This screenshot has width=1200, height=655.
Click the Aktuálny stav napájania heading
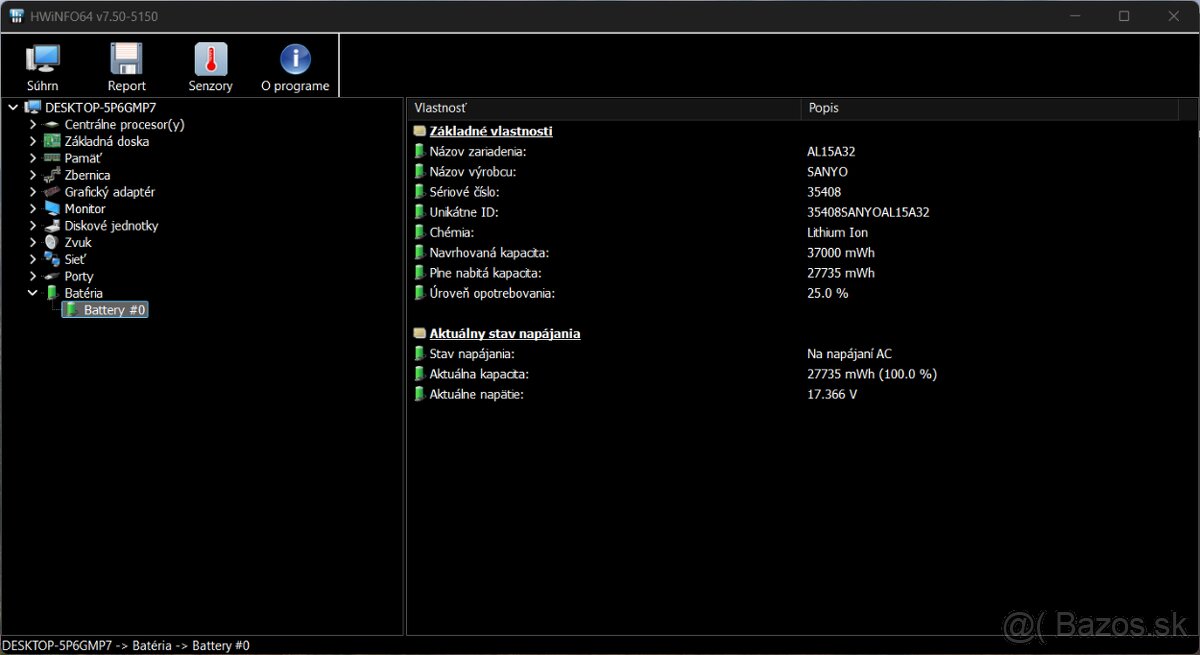tap(505, 333)
